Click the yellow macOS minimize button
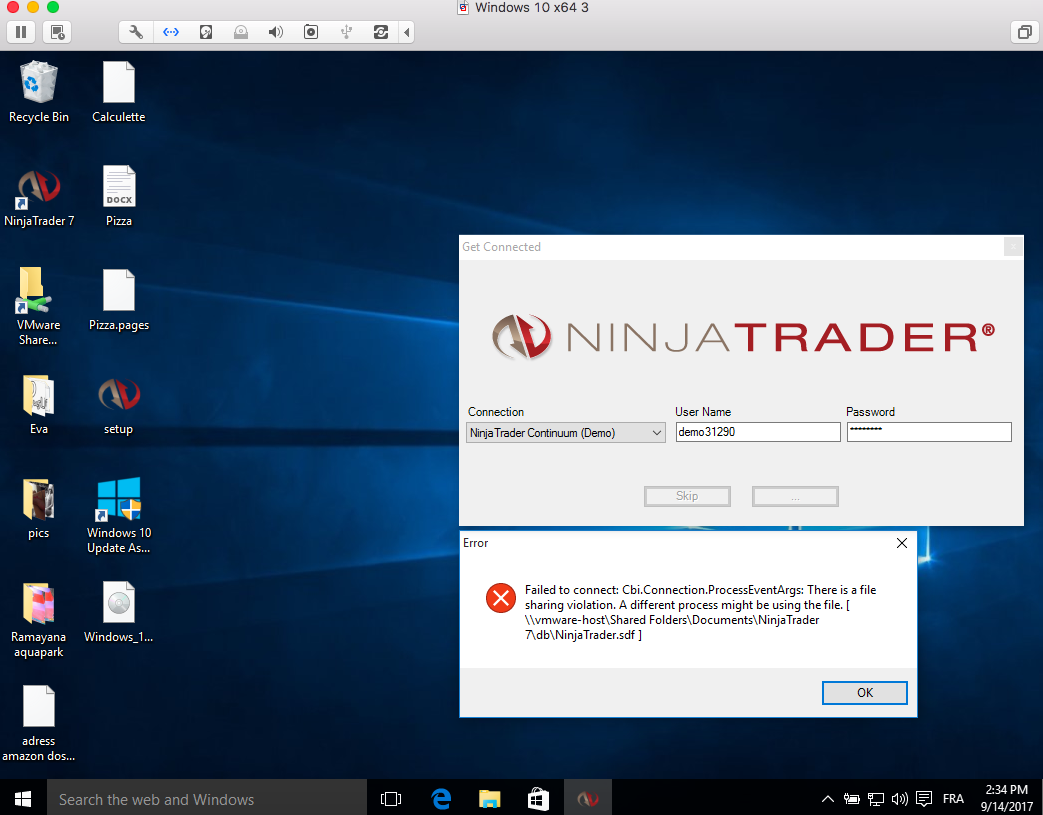Viewport: 1043px width, 815px height. 33,7
